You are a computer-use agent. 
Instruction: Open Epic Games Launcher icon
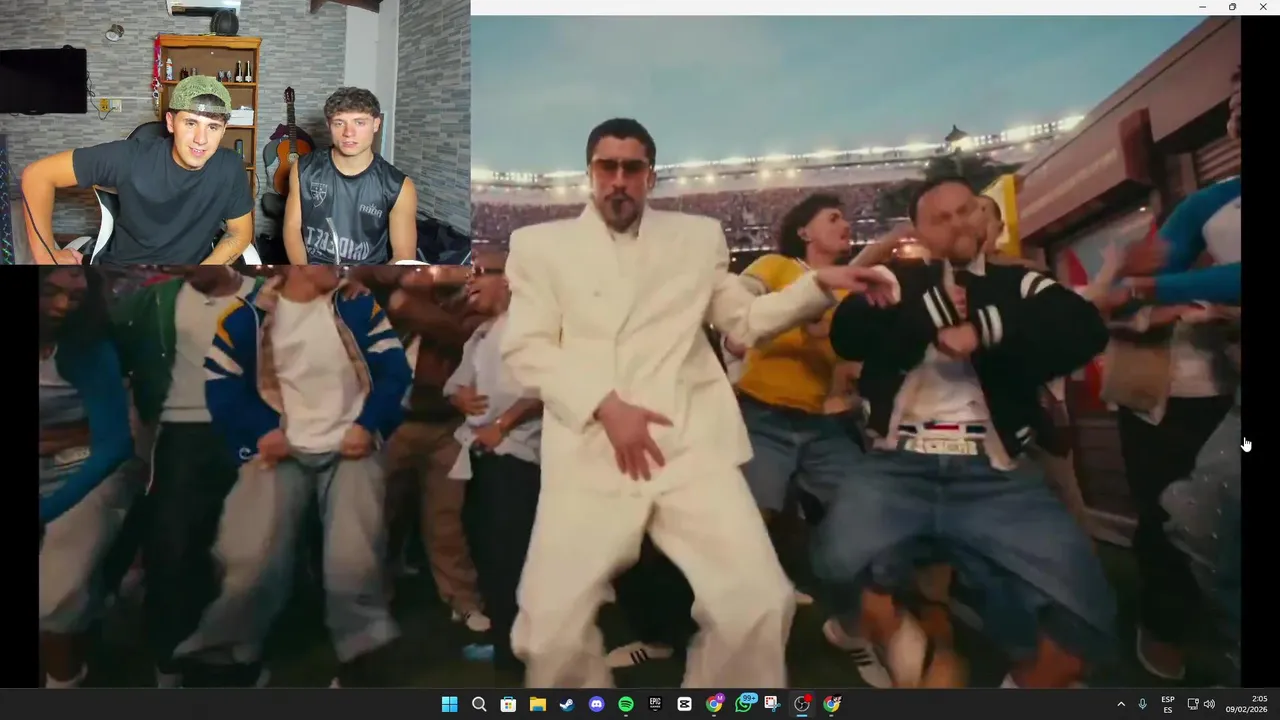tap(655, 704)
